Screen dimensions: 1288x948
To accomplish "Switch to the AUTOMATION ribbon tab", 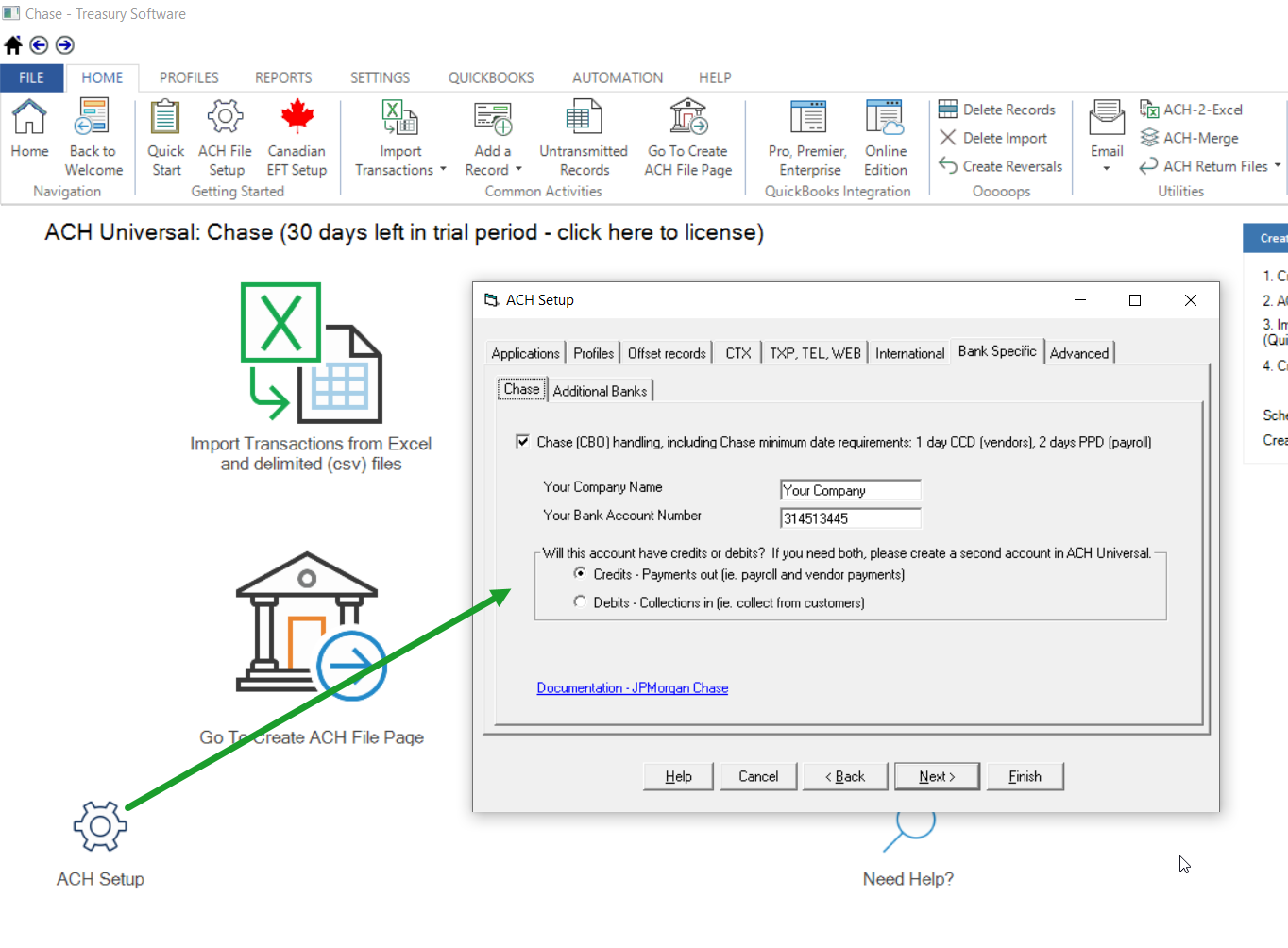I will 618,77.
